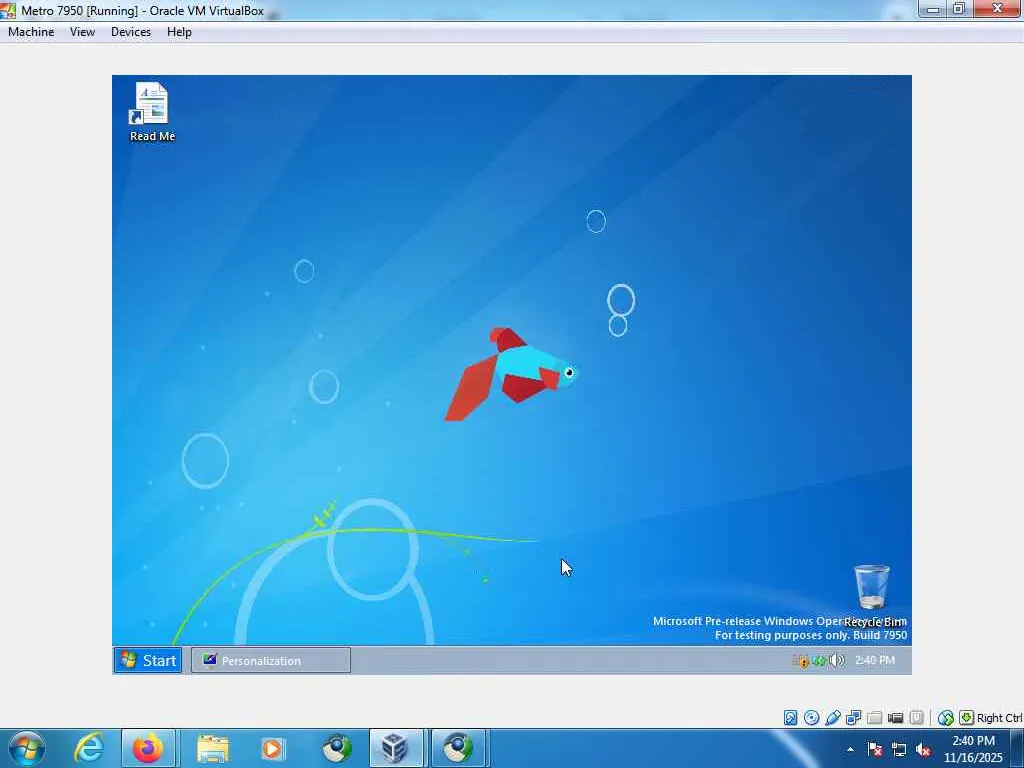Click the VirtualBox shared folders indicator
1024x768 pixels.
click(x=874, y=718)
